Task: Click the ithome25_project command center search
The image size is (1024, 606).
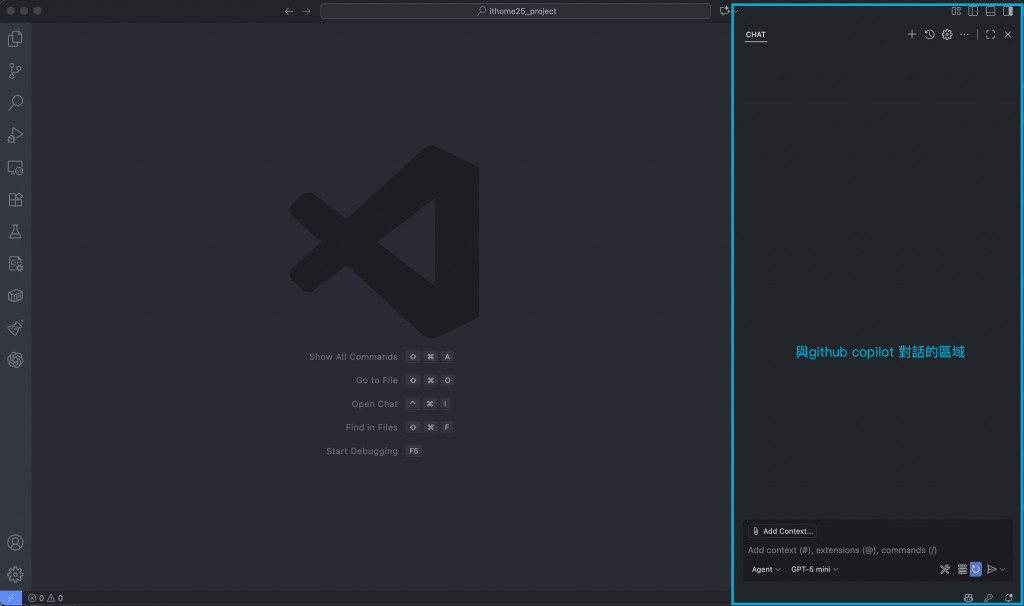Action: click(x=515, y=11)
